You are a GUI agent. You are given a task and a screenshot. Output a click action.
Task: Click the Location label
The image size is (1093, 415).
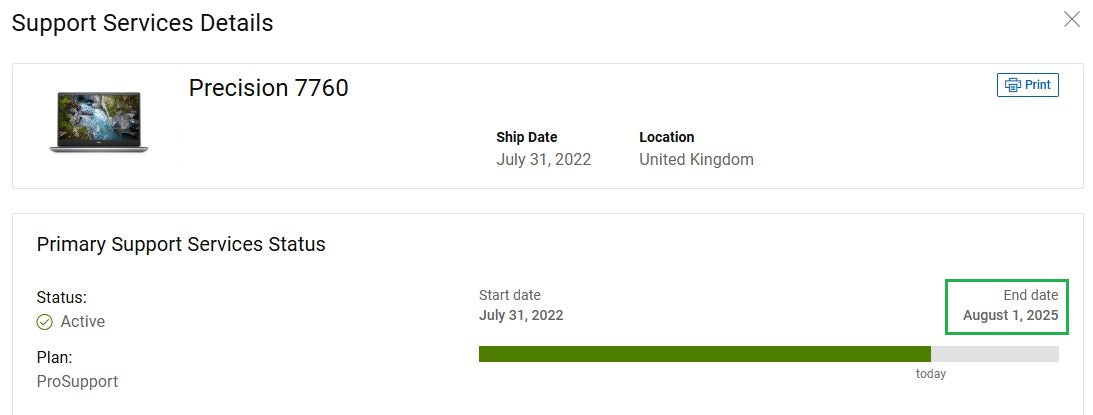click(x=666, y=137)
